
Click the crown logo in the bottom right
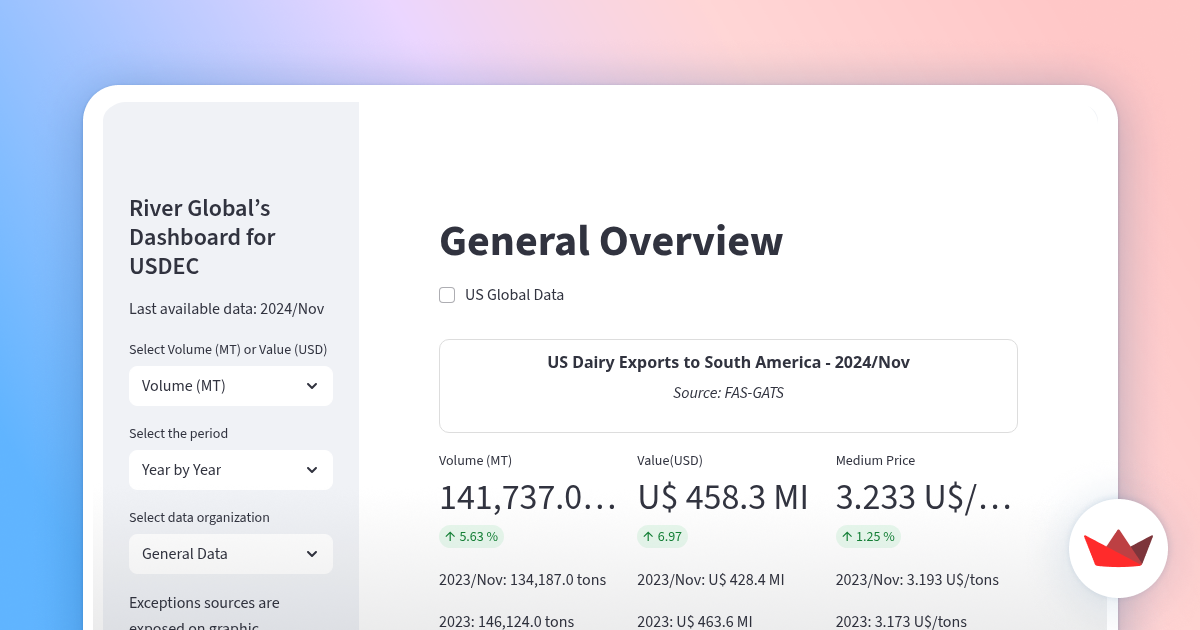[x=1118, y=548]
